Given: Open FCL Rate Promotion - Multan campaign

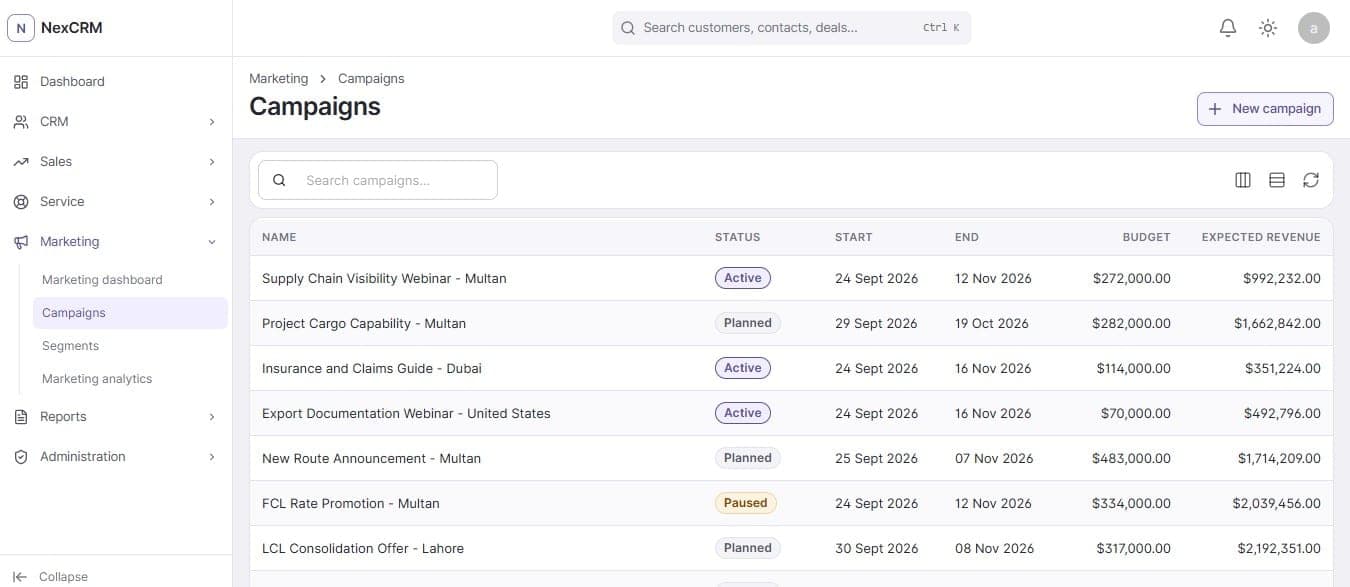Looking at the screenshot, I should pos(351,503).
